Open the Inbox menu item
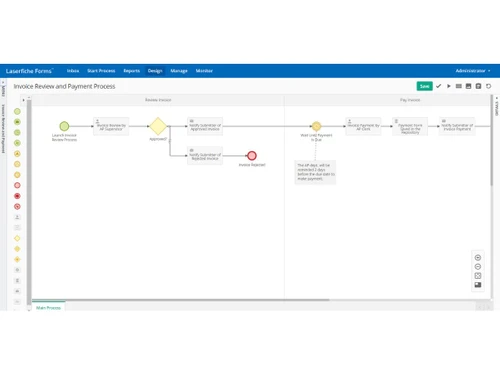This screenshot has height=375, width=500. pos(73,71)
